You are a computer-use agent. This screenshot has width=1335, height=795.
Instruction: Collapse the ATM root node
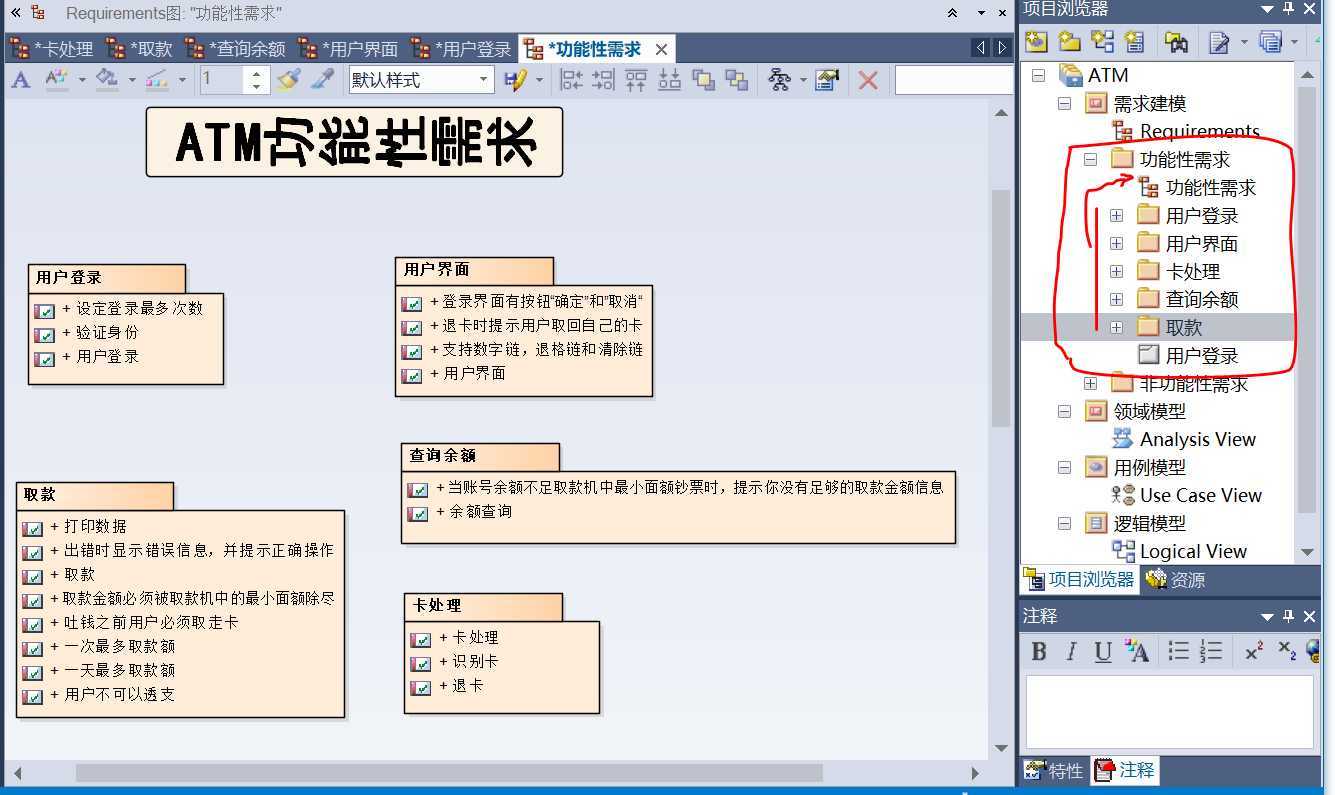tap(1038, 75)
